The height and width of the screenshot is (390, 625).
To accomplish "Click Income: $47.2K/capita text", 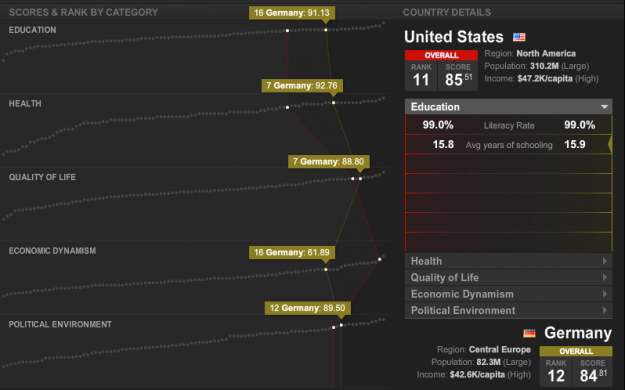I will click(x=541, y=79).
